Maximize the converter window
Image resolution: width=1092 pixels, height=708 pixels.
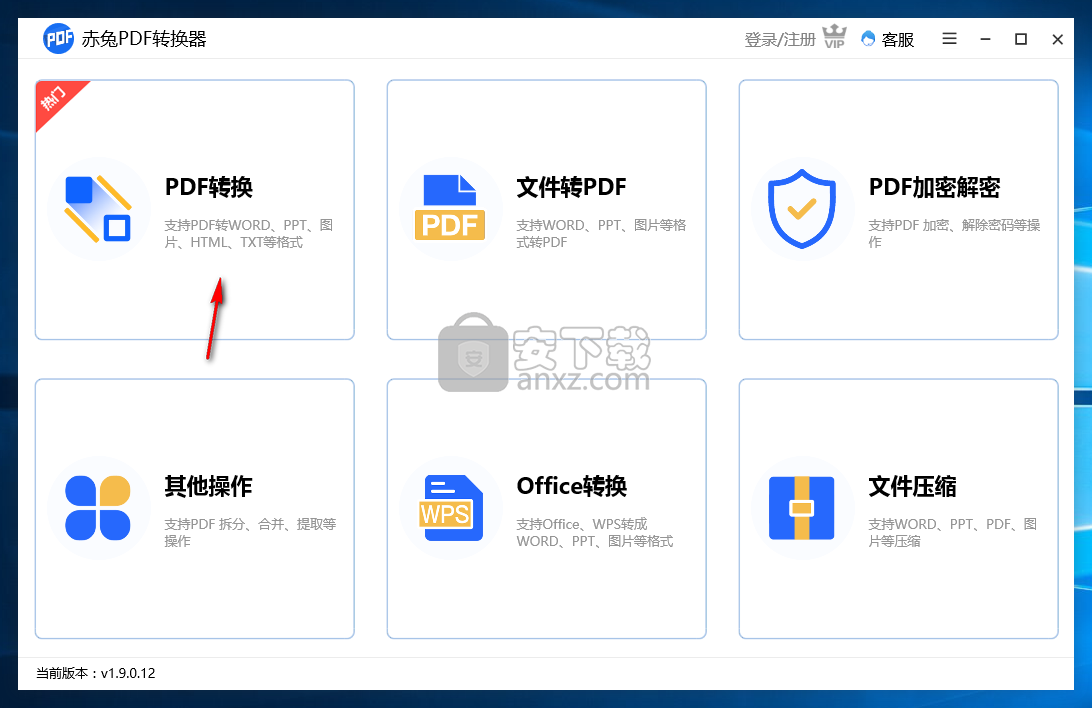(x=1021, y=39)
